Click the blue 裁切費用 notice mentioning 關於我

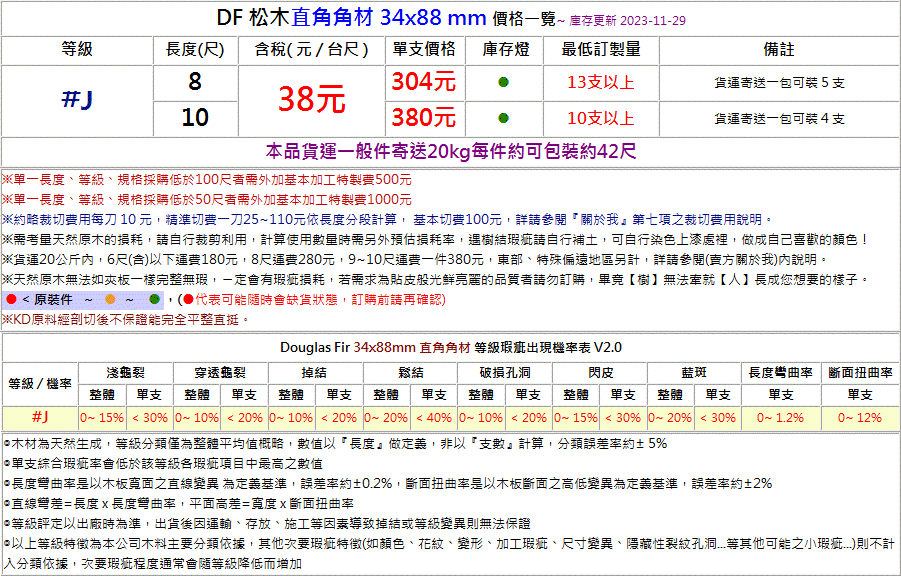(x=388, y=220)
